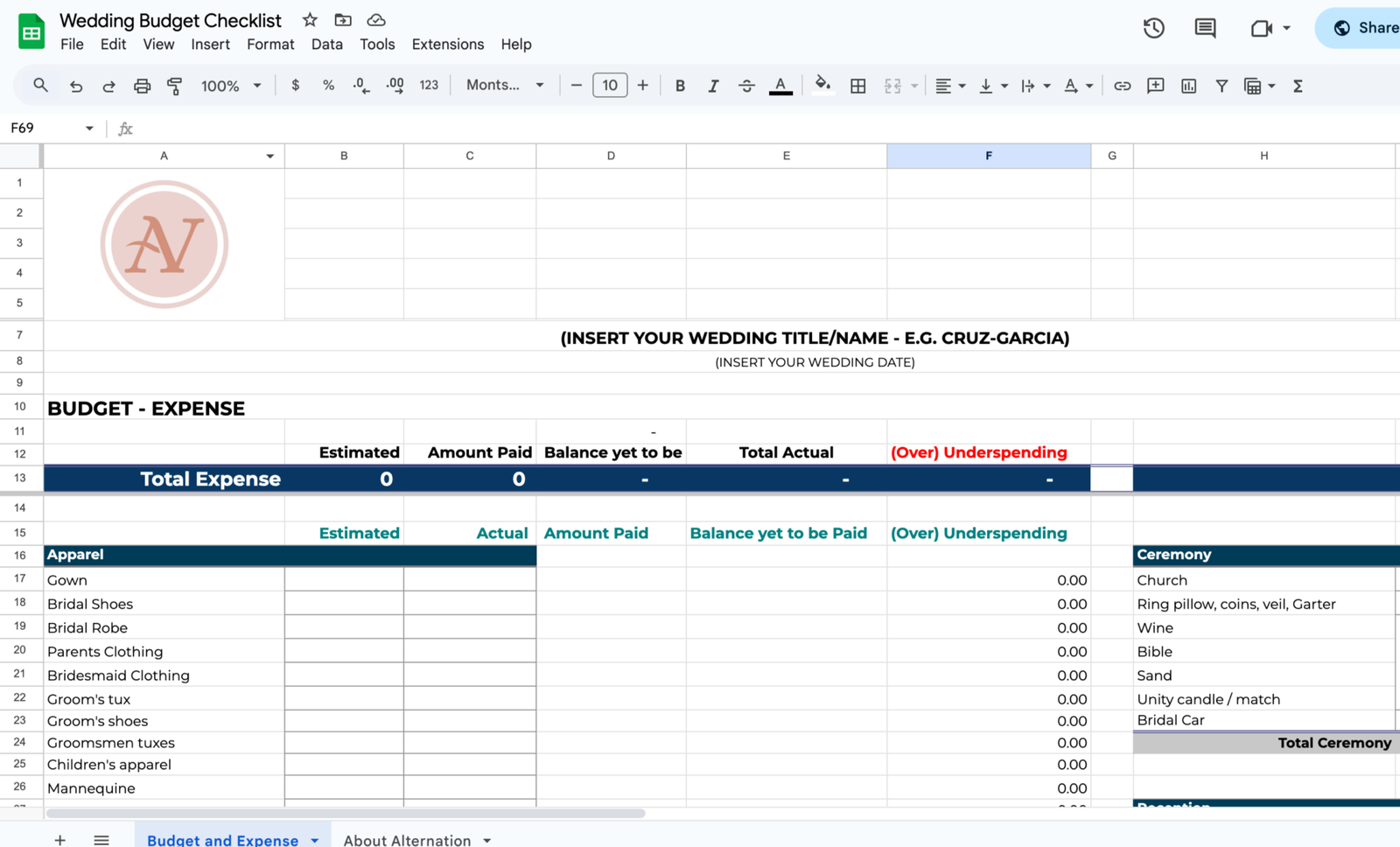Open version history
The height and width of the screenshot is (847, 1400).
point(1153,28)
